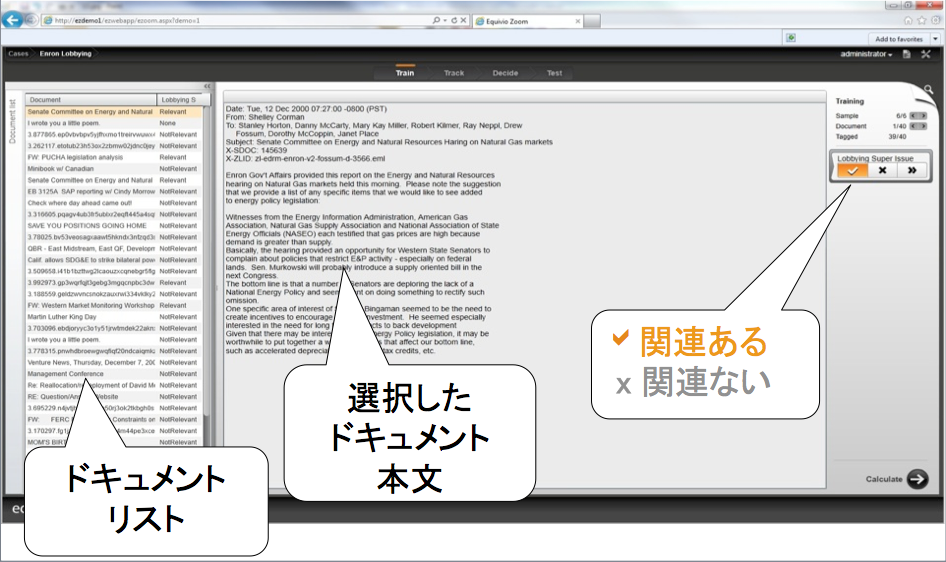Mark document as relevant with checkmark button
Image resolution: width=946 pixels, height=562 pixels.
(852, 171)
